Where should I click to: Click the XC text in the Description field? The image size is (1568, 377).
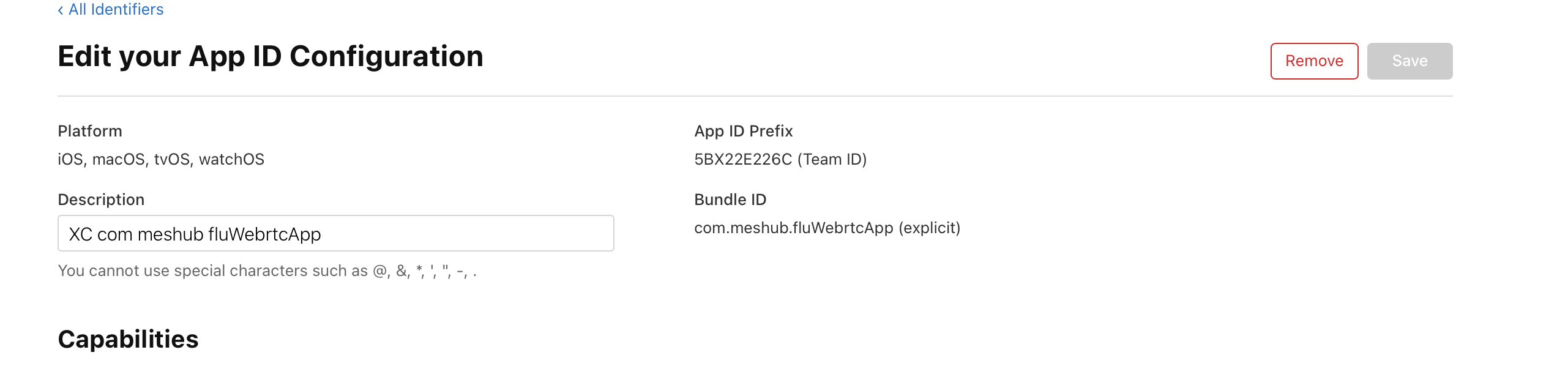80,234
